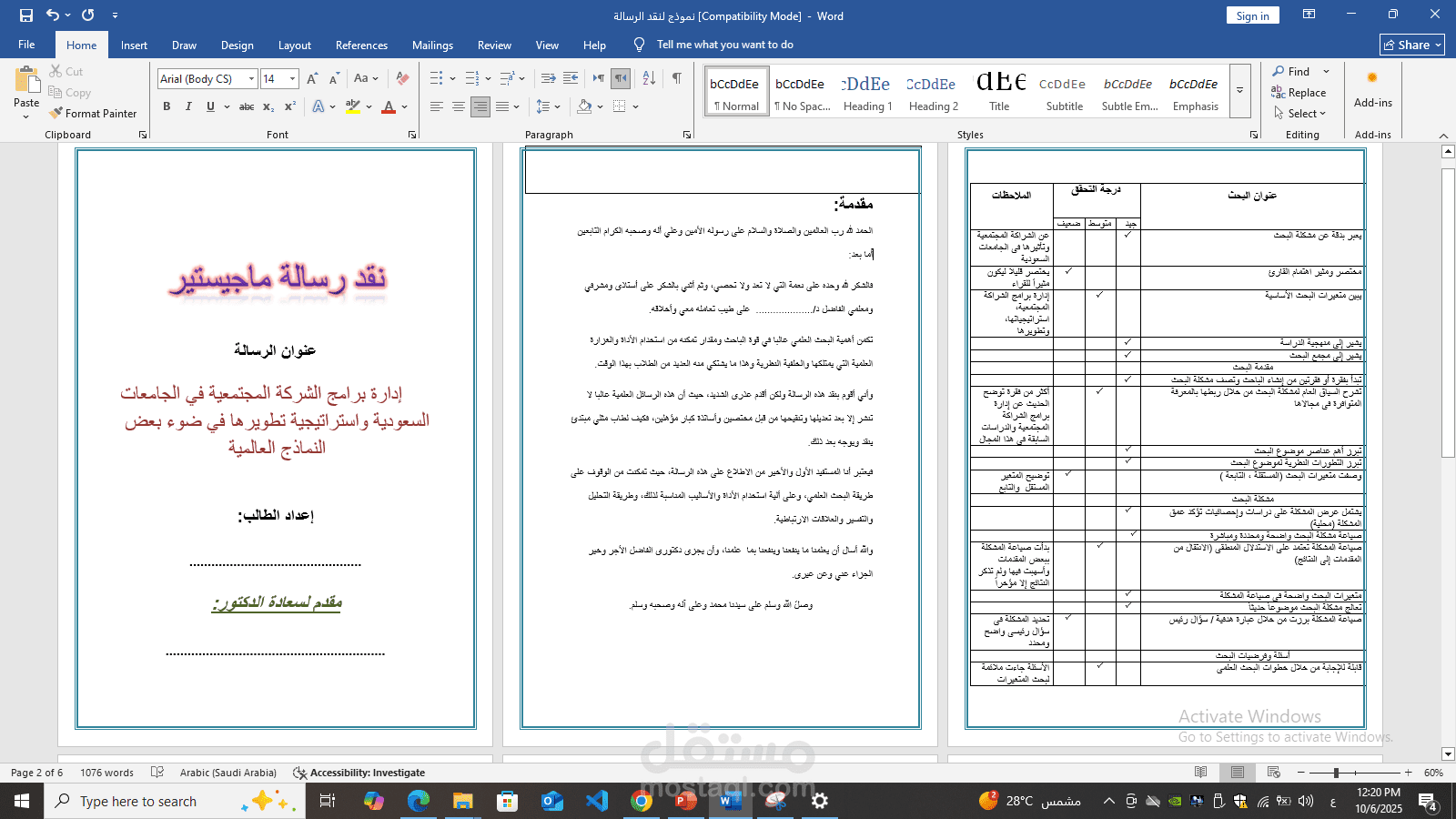Image resolution: width=1456 pixels, height=819 pixels.
Task: Open the font name dropdown
Action: tap(251, 79)
